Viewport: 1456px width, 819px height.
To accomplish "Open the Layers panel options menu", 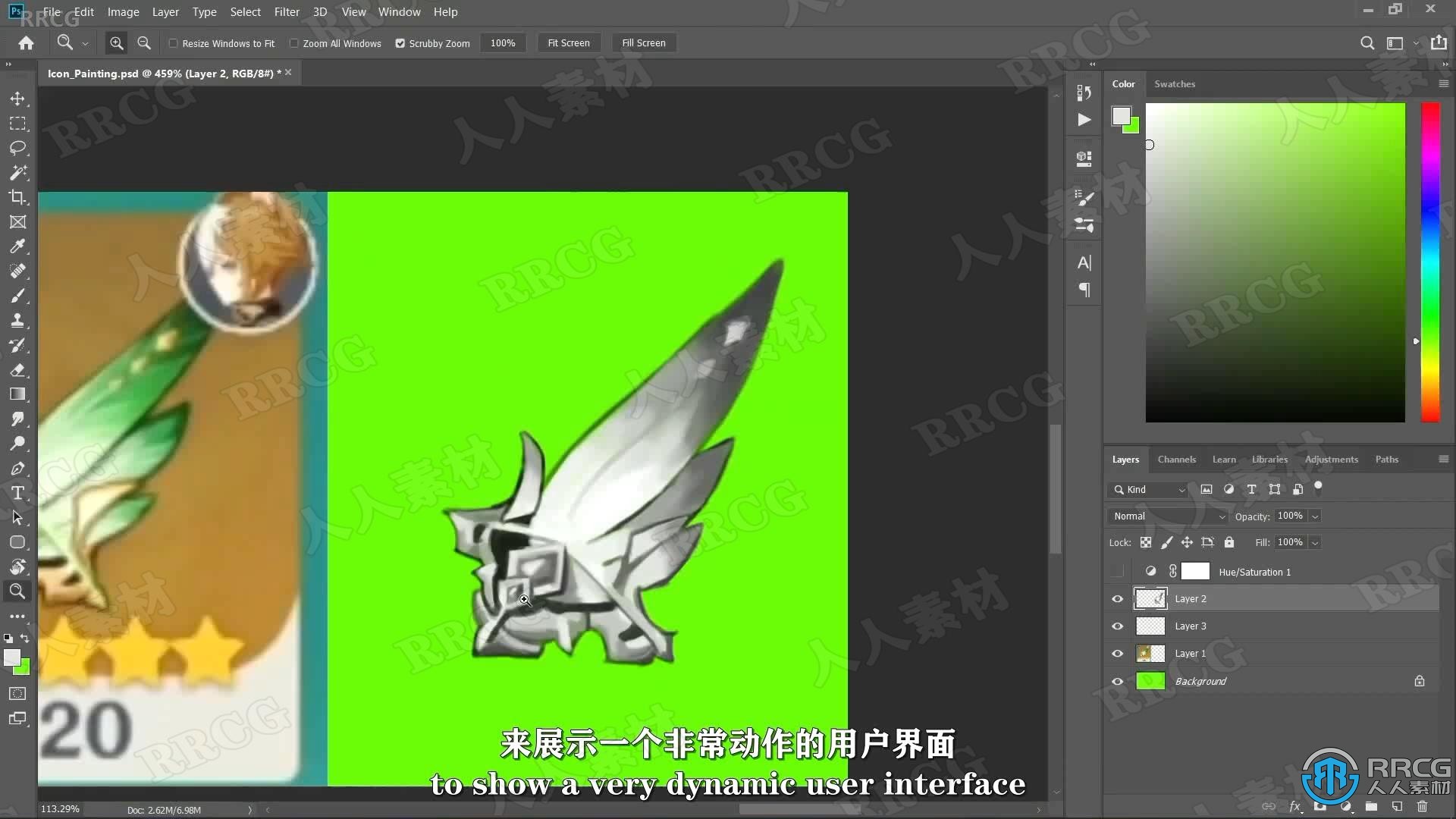I will (1443, 460).
